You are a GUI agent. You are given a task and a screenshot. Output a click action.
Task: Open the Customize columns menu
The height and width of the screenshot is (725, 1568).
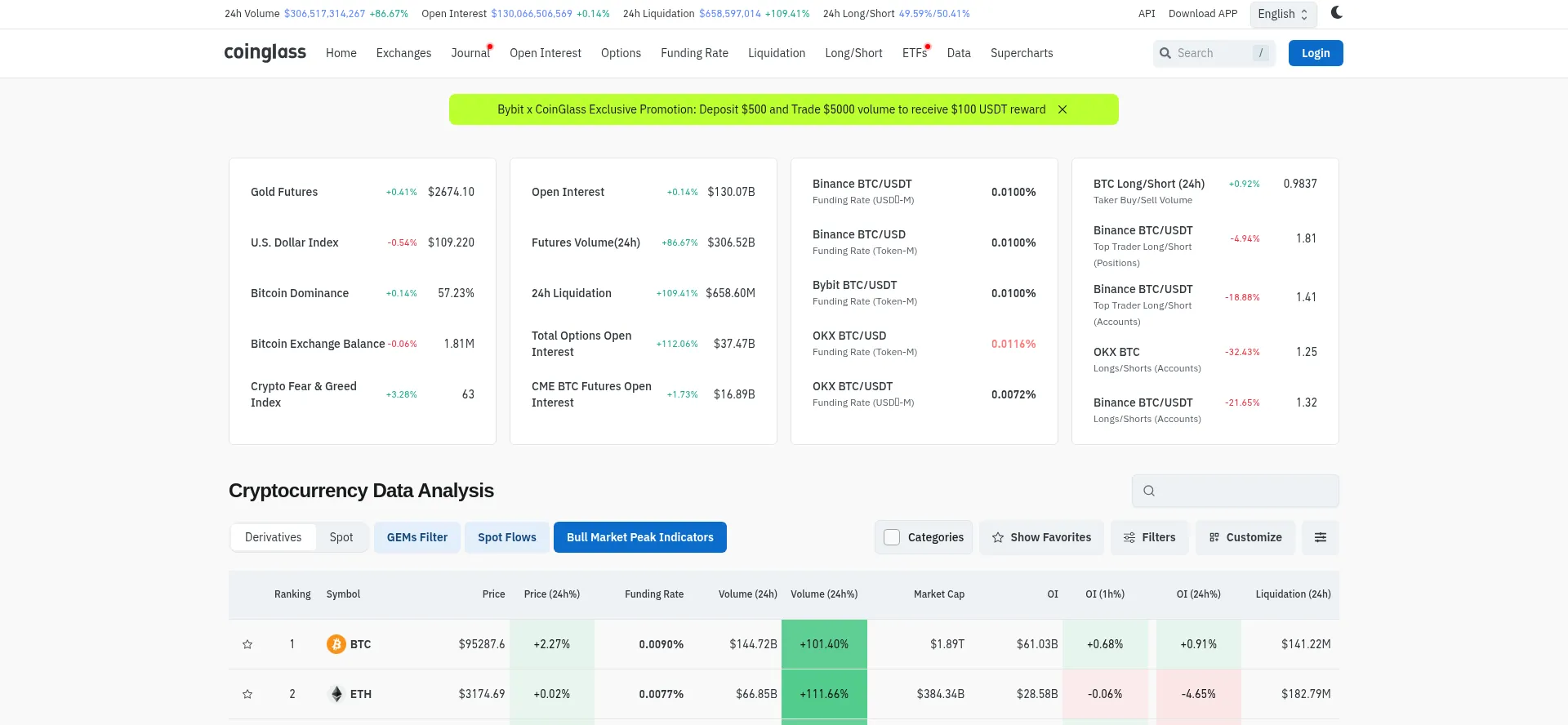pyautogui.click(x=1245, y=537)
